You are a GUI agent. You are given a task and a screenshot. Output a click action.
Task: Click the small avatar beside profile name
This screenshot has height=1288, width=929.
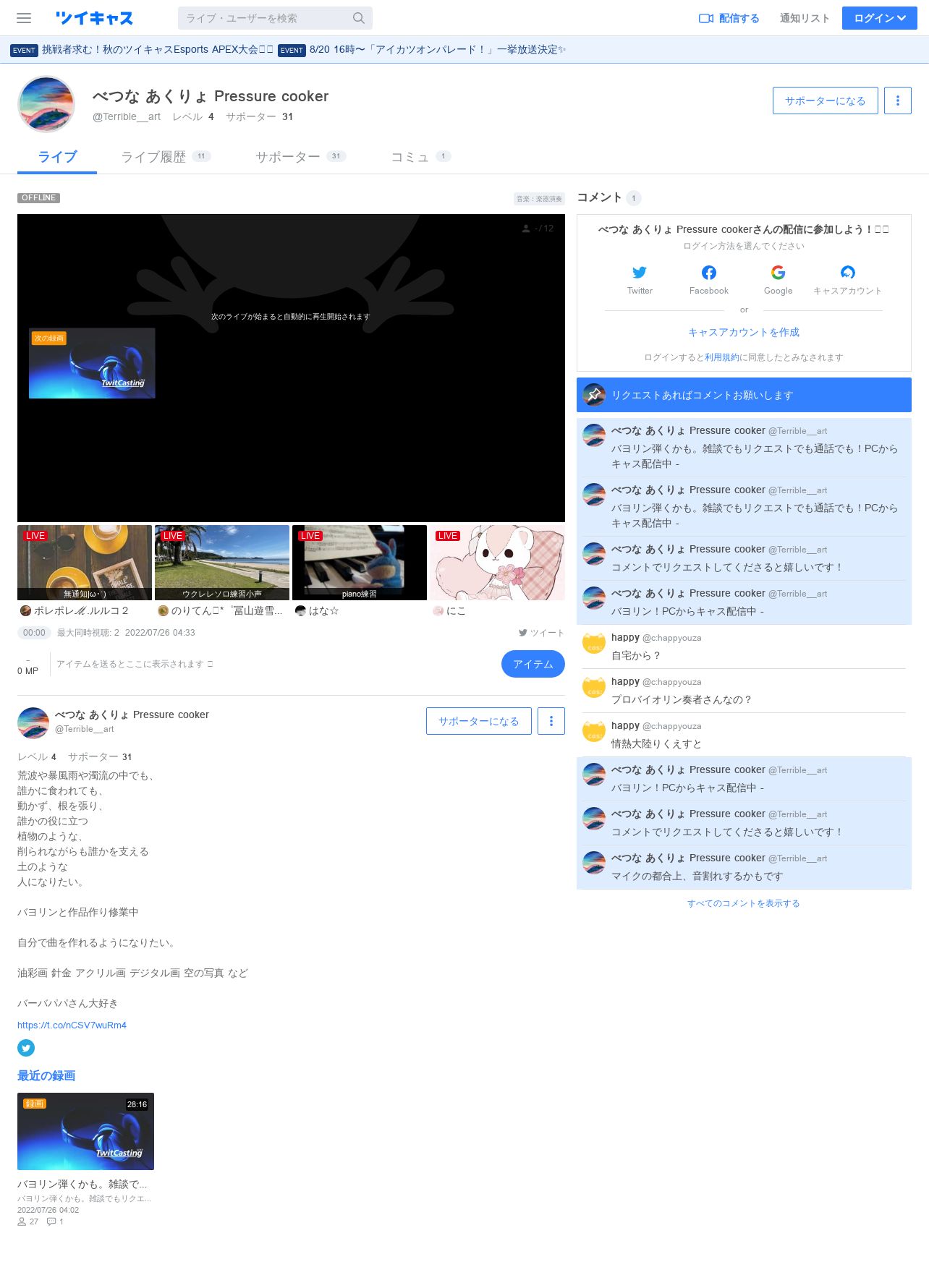click(x=33, y=723)
